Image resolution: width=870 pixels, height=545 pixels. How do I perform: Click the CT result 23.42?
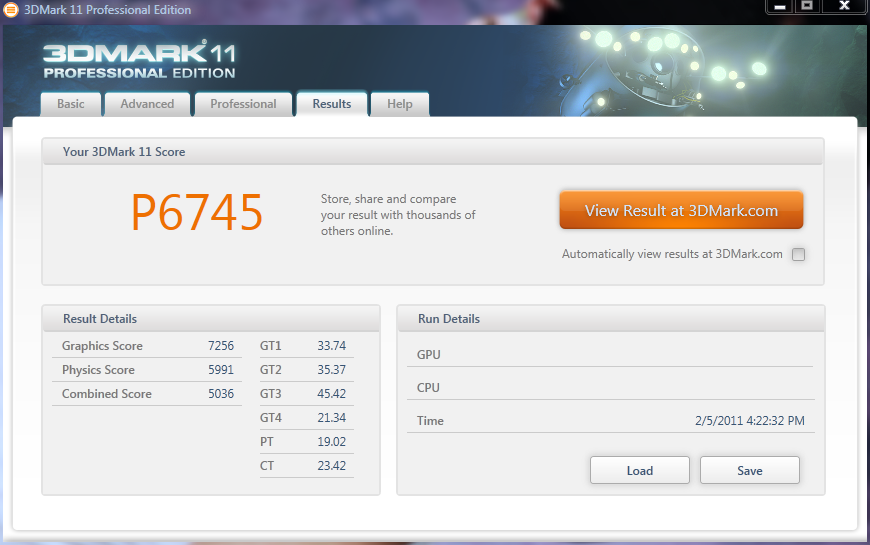point(331,466)
